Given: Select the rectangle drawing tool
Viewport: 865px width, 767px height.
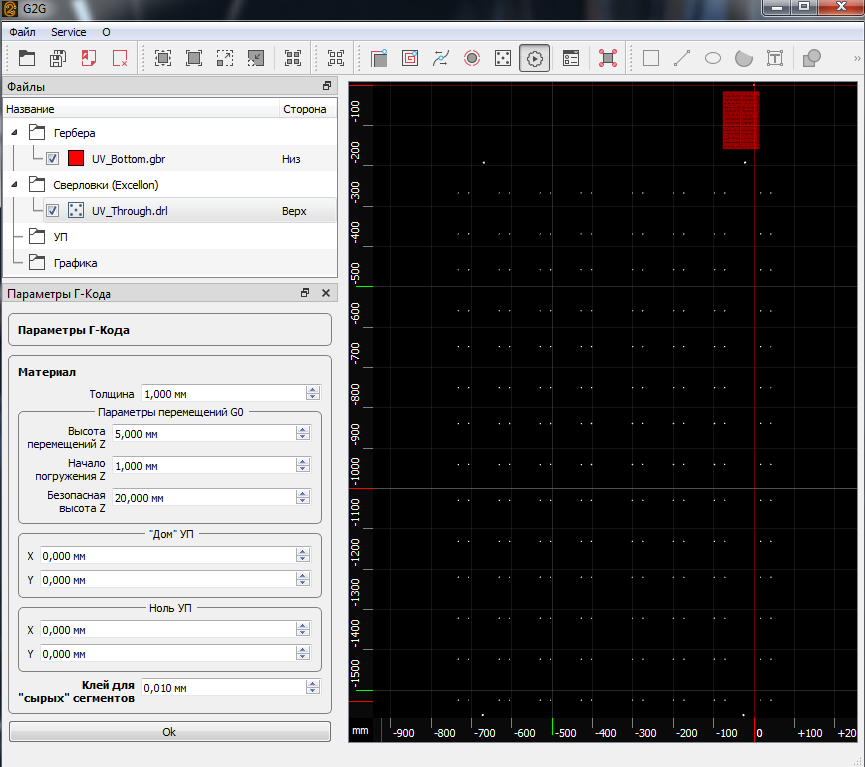Looking at the screenshot, I should click(651, 58).
